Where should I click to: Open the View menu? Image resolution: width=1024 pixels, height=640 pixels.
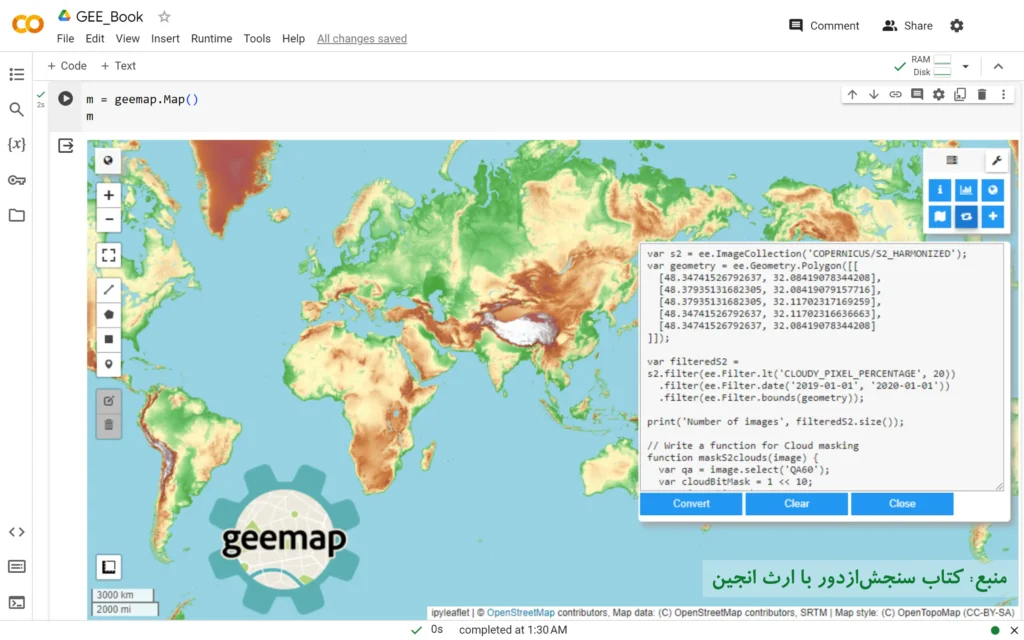coord(127,39)
